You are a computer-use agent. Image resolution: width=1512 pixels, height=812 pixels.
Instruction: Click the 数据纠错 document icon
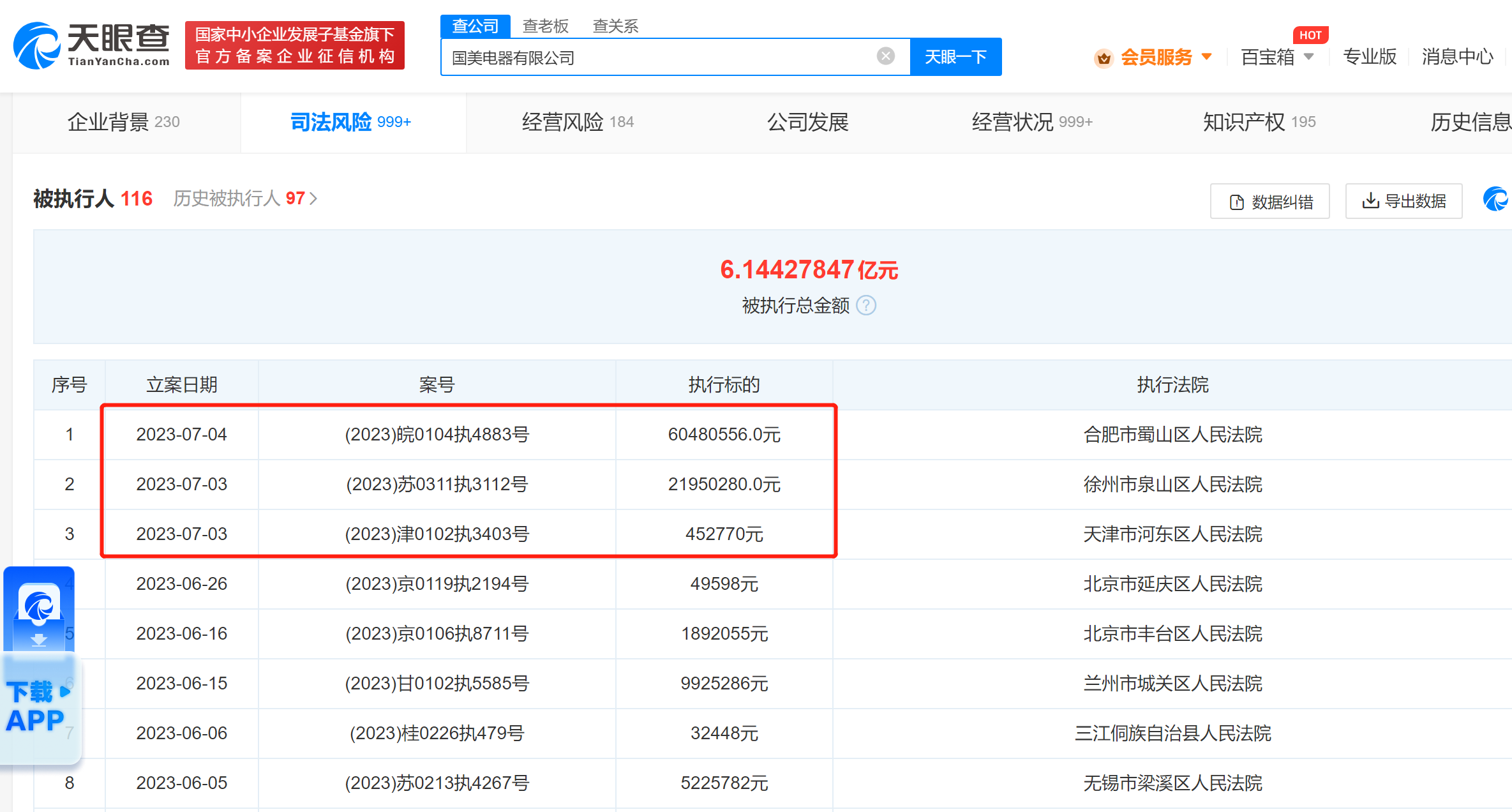tap(1236, 202)
